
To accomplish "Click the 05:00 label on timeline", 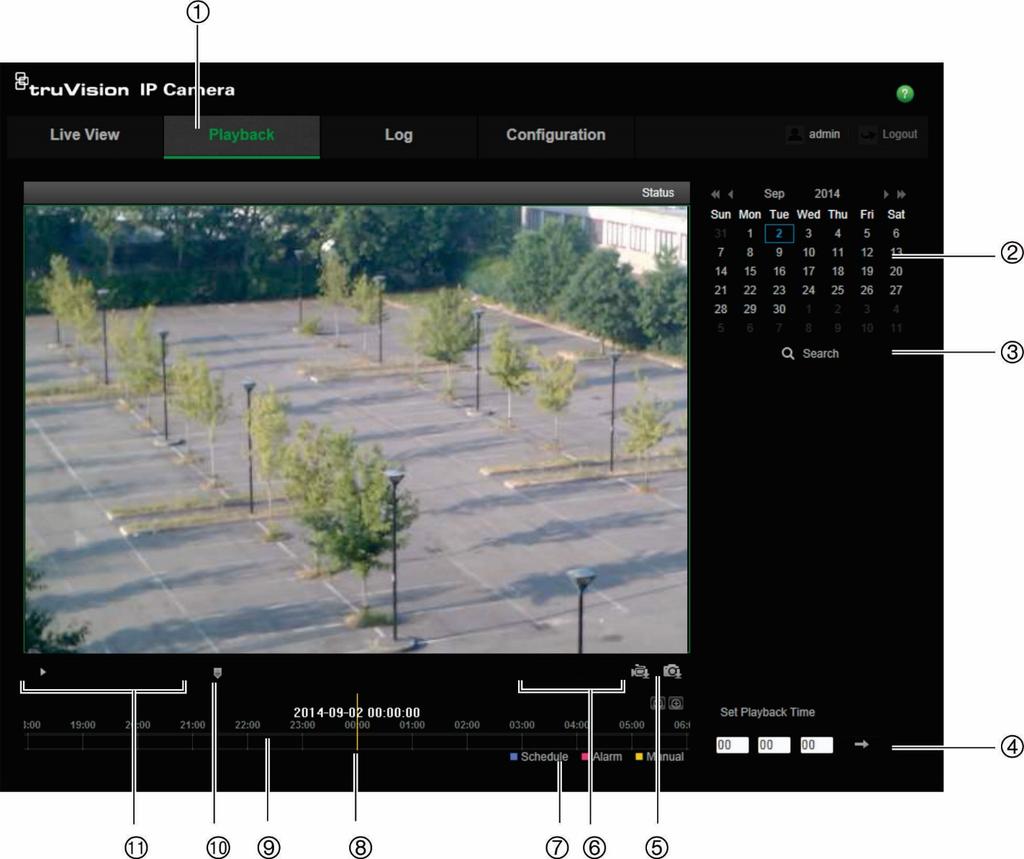I will coord(632,725).
